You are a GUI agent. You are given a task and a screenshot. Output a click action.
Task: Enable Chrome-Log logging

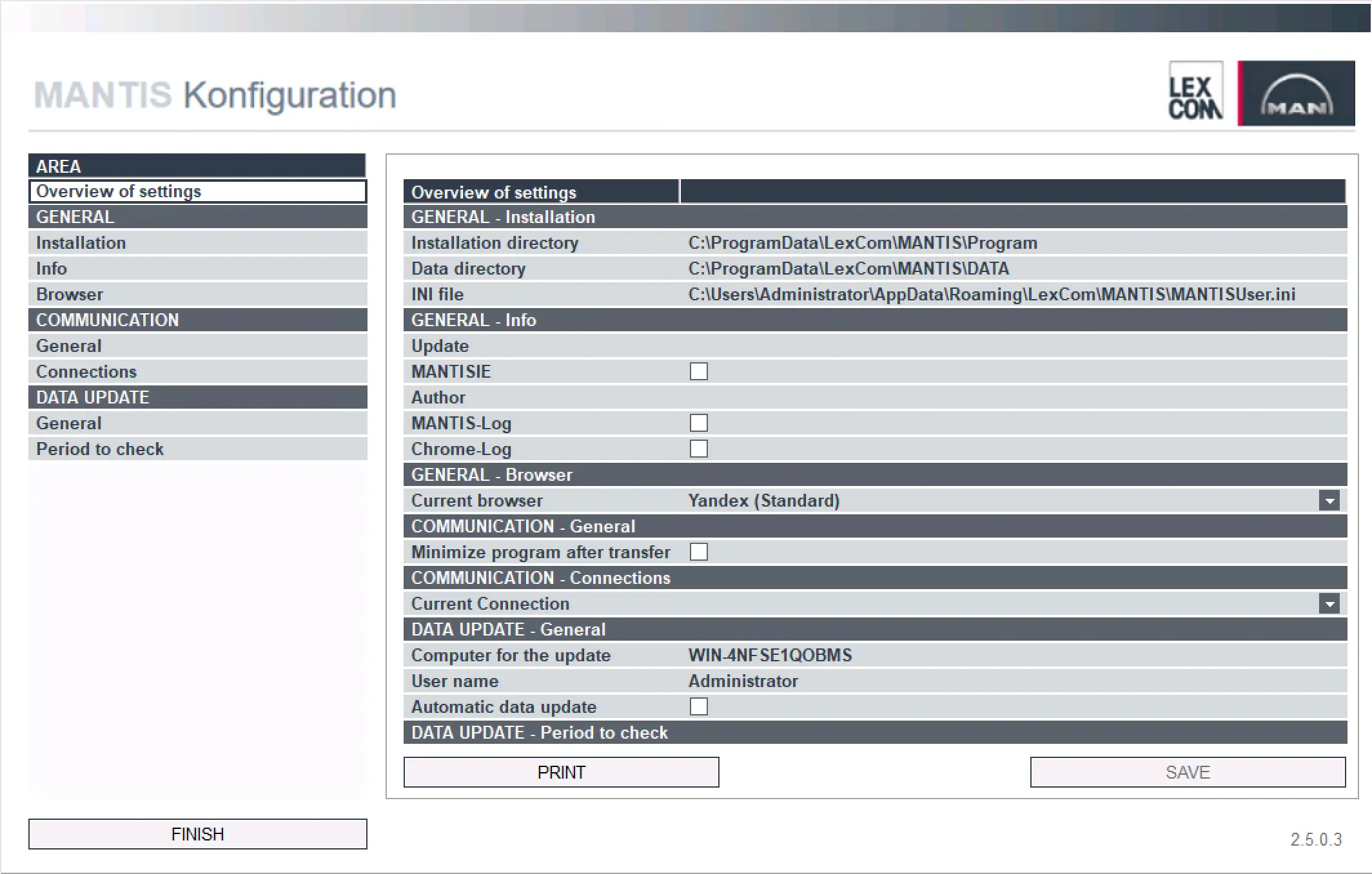pyautogui.click(x=699, y=449)
